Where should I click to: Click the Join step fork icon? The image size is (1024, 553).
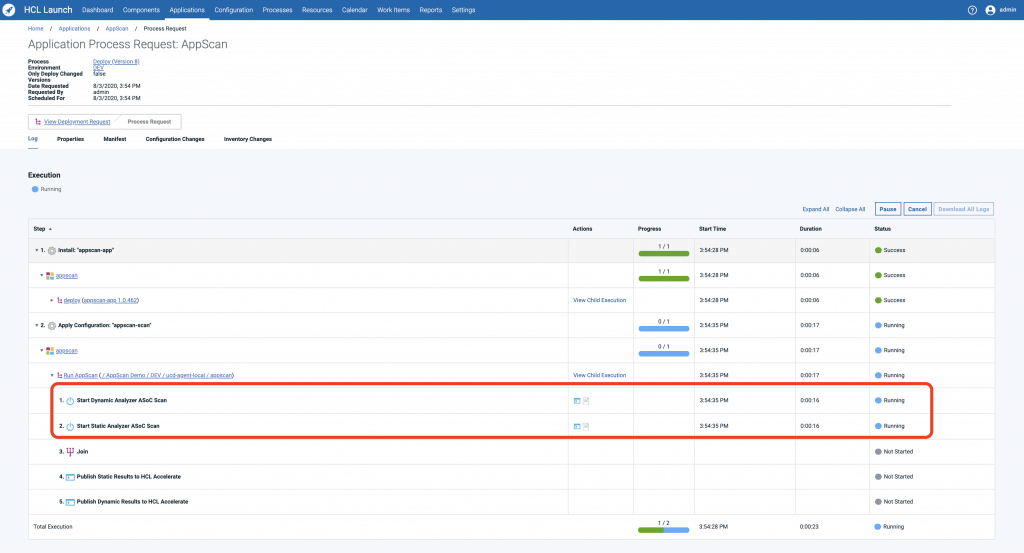click(70, 452)
